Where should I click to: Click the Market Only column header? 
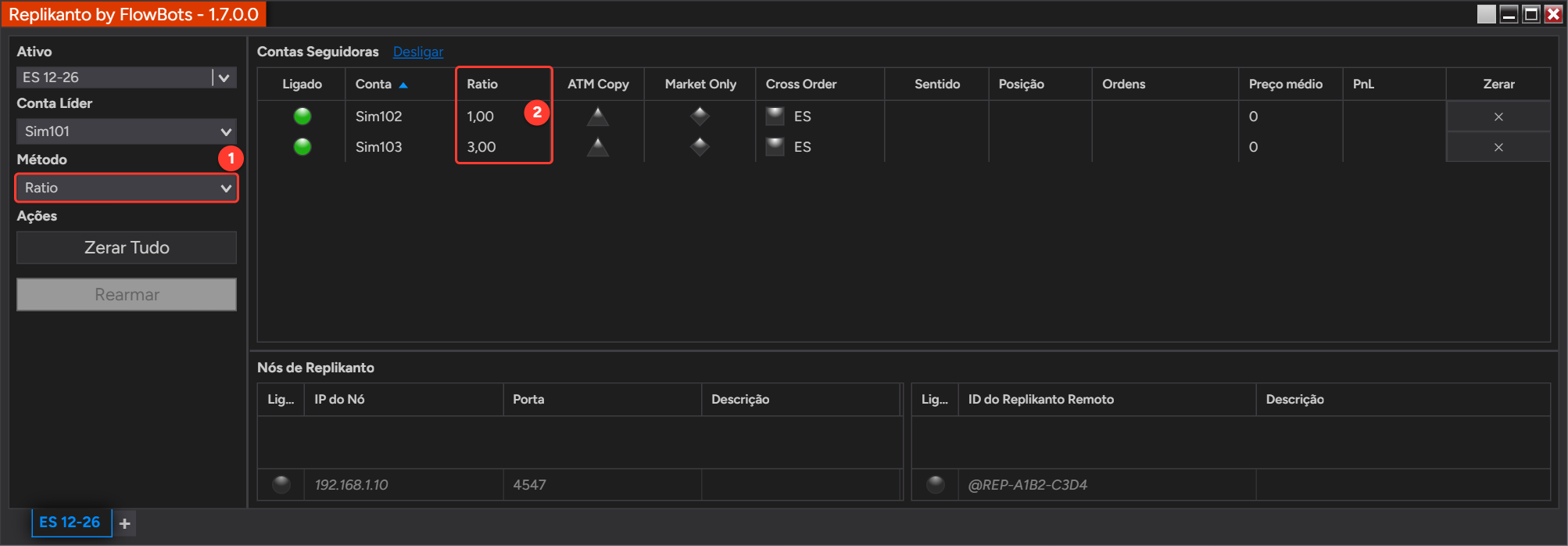pos(700,84)
